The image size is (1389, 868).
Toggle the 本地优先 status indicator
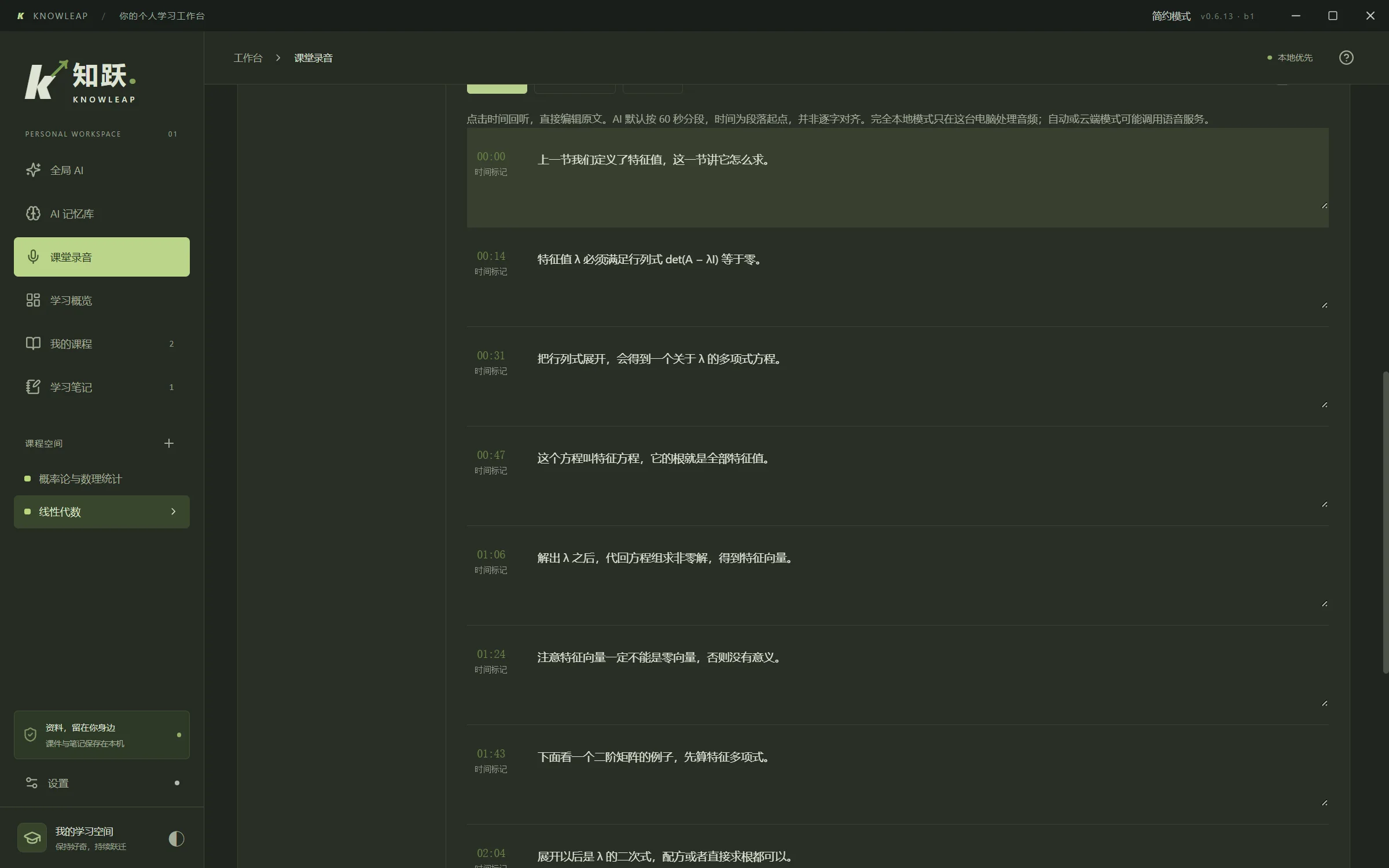pyautogui.click(x=1289, y=57)
